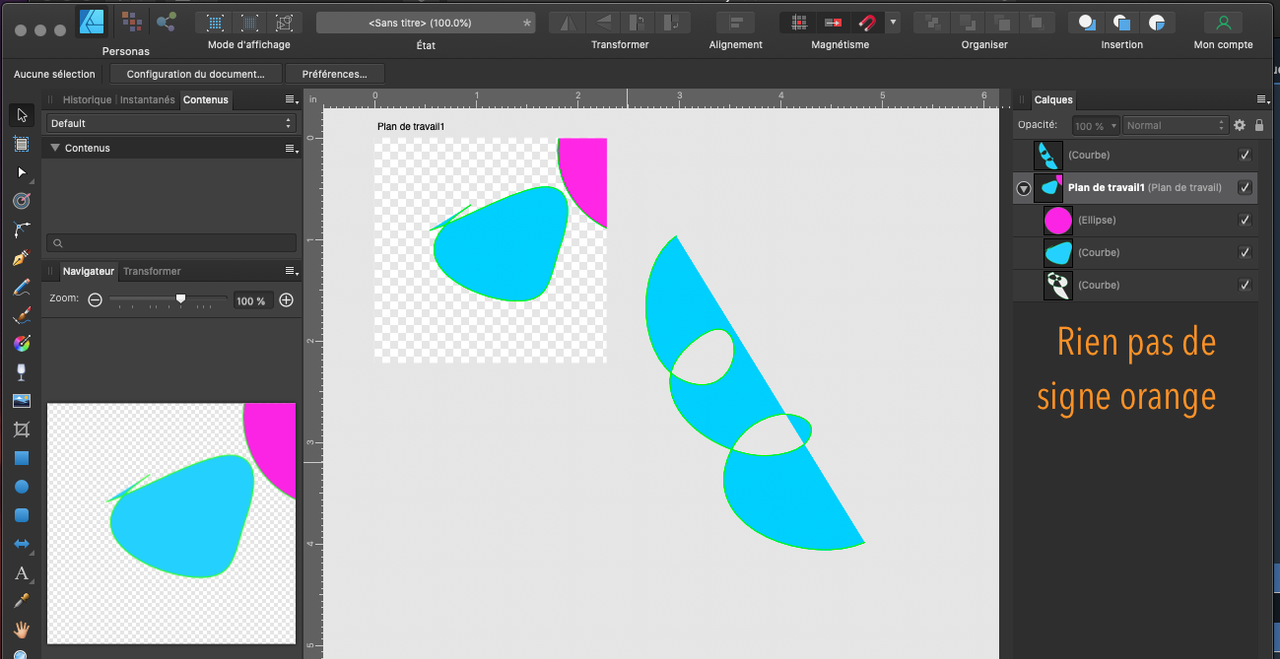This screenshot has height=659, width=1280.
Task: Select the Vector Crop tool
Action: [21, 430]
